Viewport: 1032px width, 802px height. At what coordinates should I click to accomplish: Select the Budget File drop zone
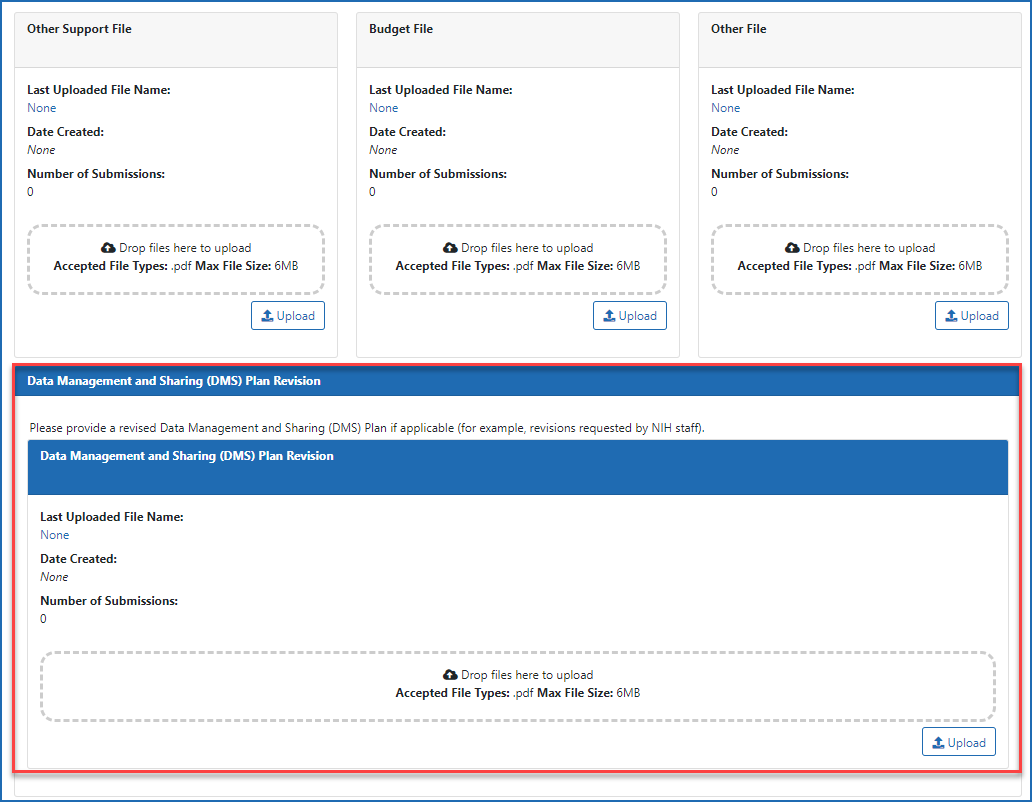point(517,259)
